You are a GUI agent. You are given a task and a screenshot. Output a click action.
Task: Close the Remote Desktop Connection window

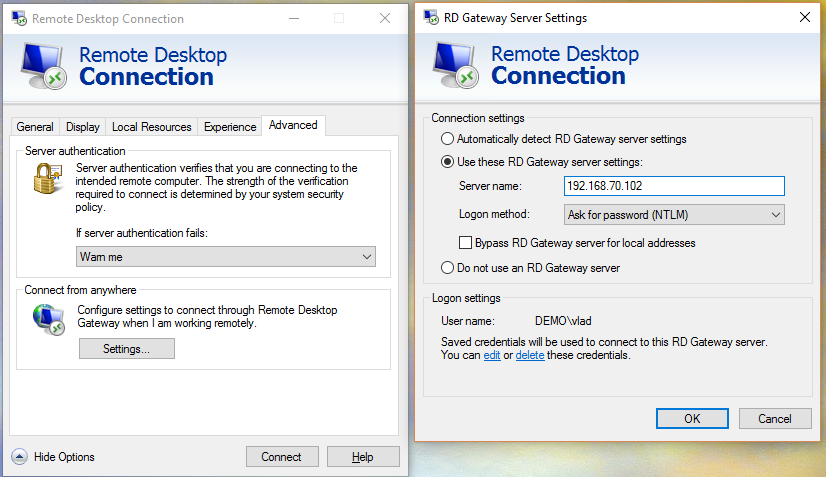385,18
